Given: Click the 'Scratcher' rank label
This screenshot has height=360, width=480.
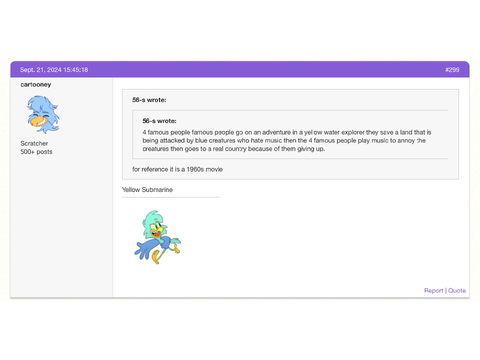Looking at the screenshot, I should coord(34,143).
